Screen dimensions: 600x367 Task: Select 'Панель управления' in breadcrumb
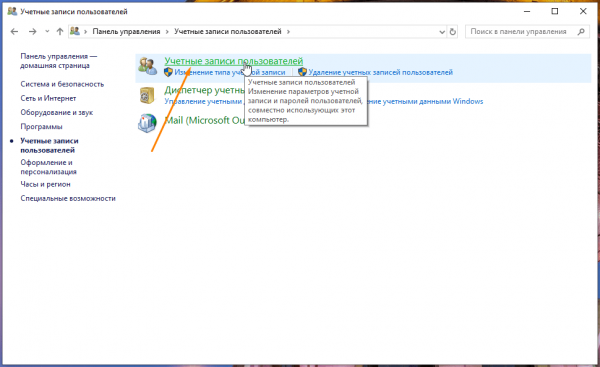click(x=126, y=32)
